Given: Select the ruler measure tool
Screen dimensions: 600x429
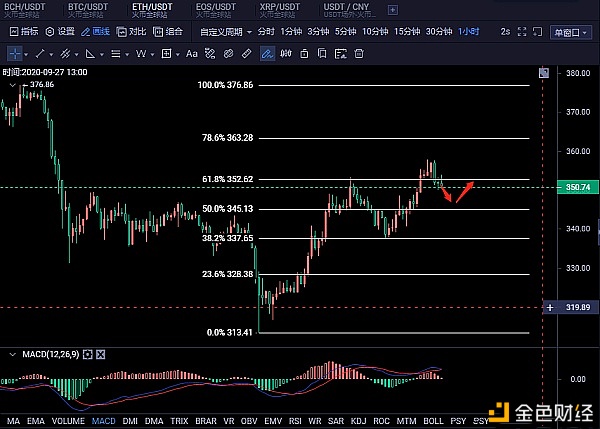Looking at the screenshot, I should tap(247, 54).
